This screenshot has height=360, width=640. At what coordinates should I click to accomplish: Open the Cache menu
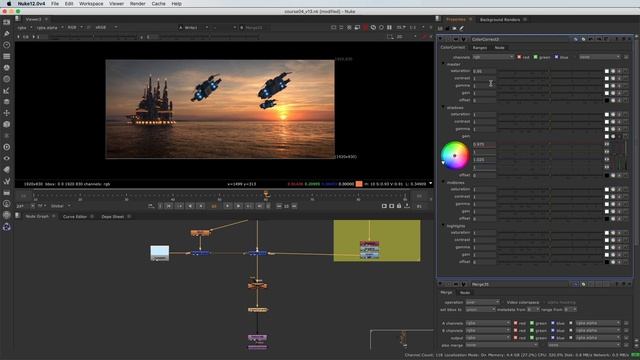(158, 4)
